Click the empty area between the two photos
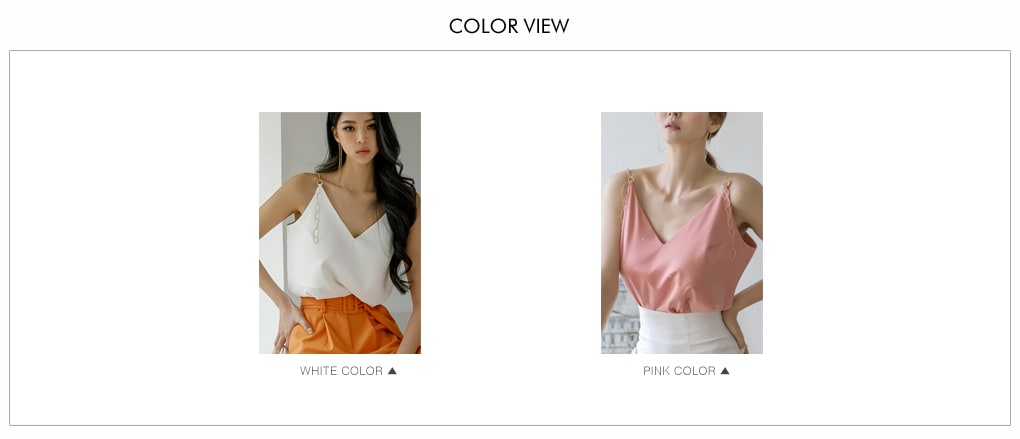Screen dimensions: 1020x439 click(x=511, y=233)
